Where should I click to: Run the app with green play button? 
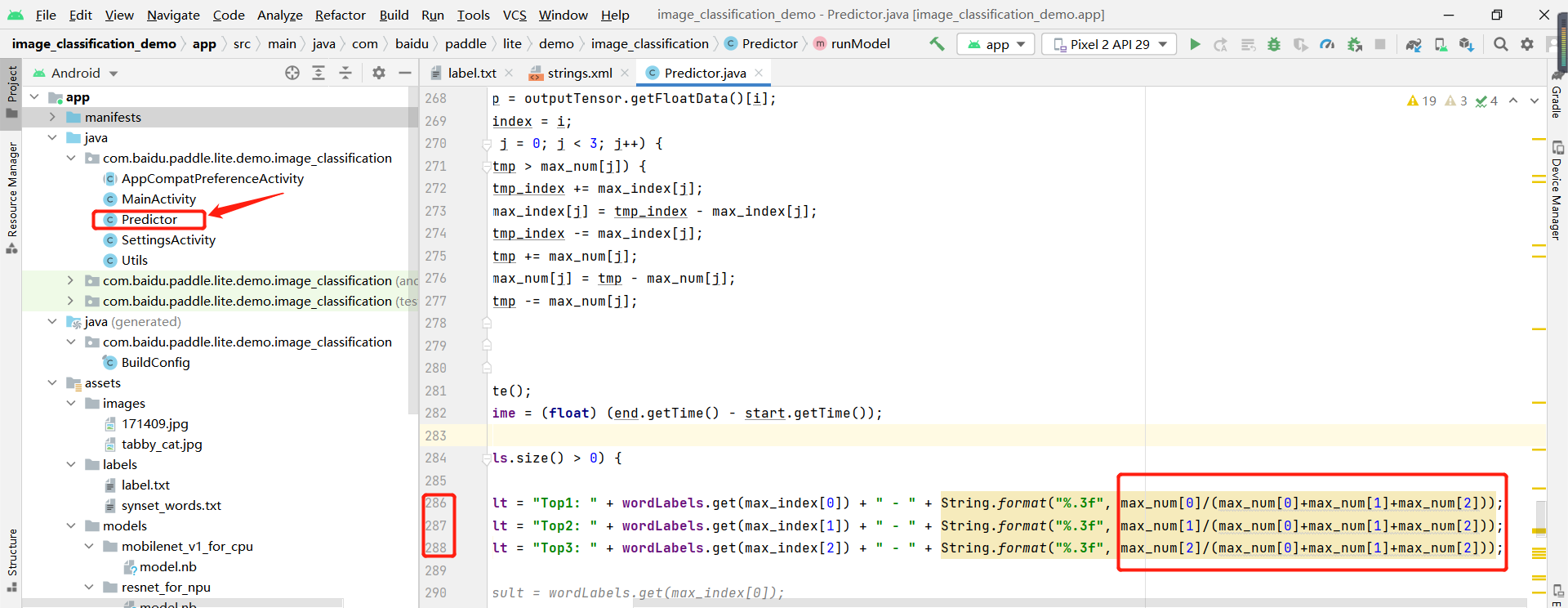tap(1195, 44)
